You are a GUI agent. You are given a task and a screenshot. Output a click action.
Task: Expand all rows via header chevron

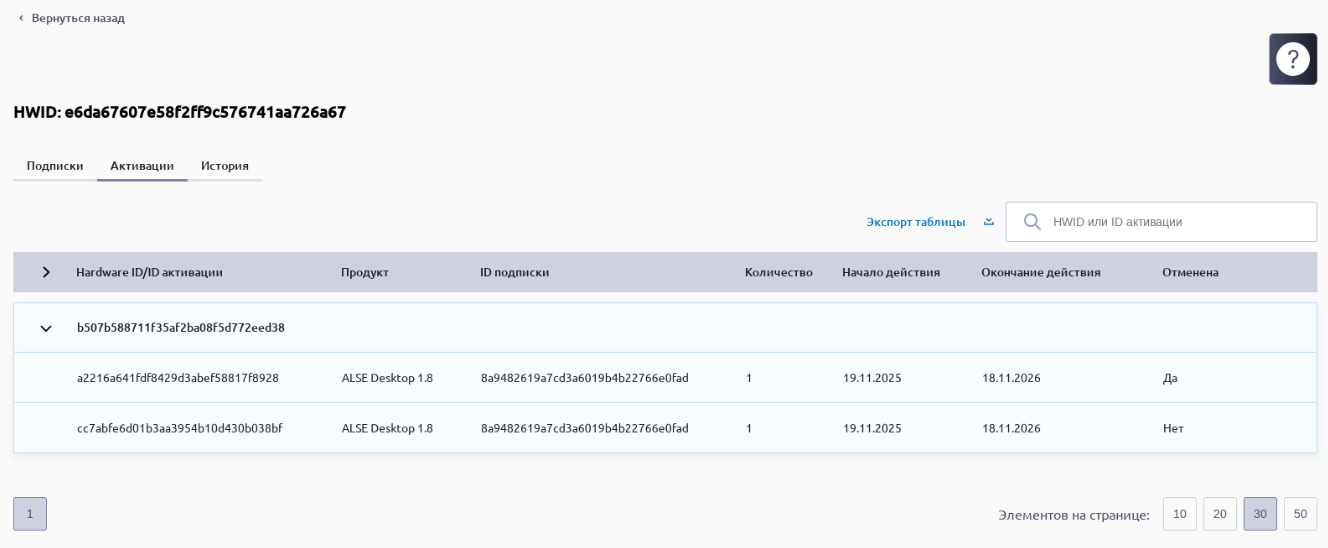click(x=46, y=272)
